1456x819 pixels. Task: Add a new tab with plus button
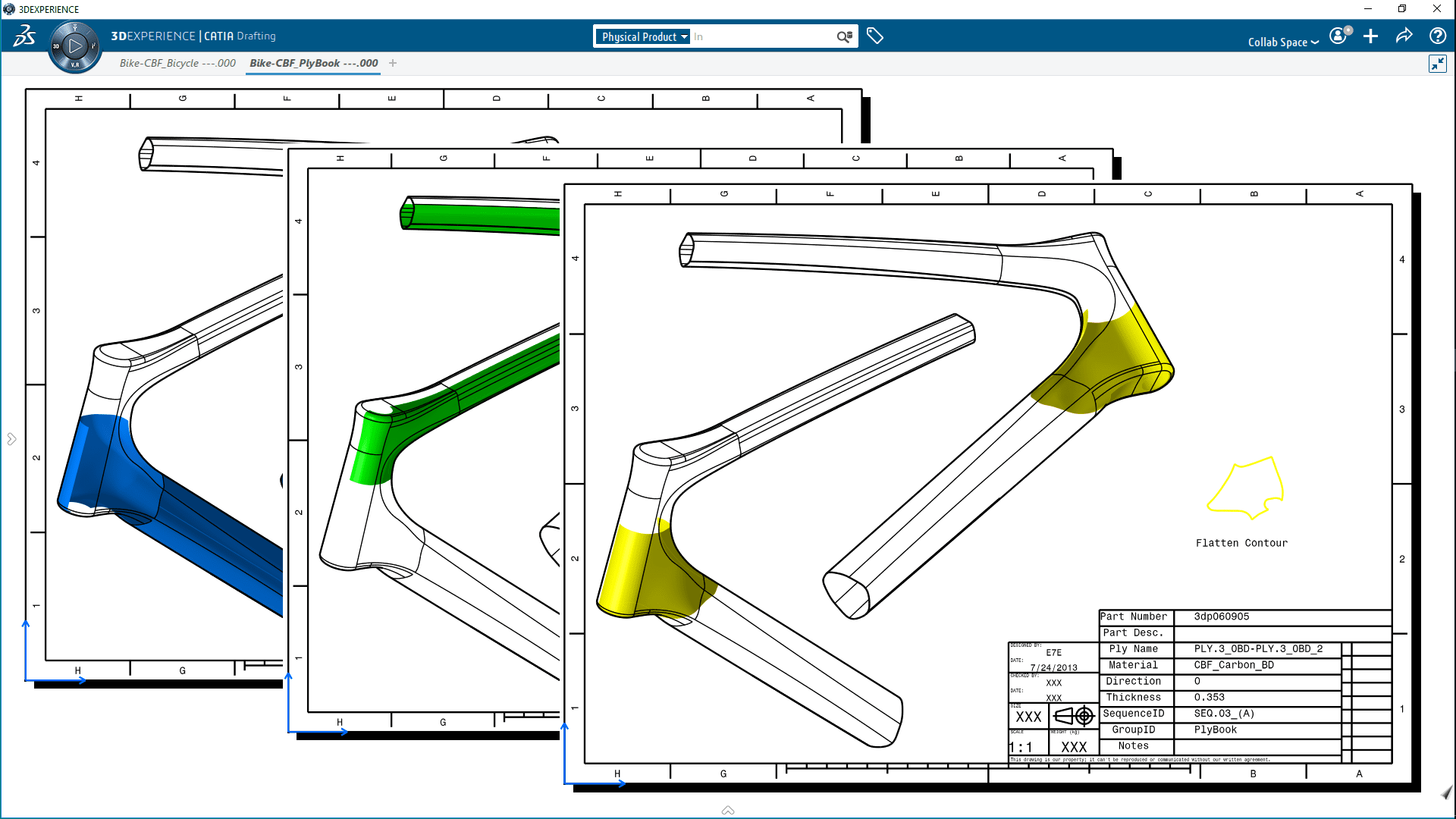[x=393, y=63]
